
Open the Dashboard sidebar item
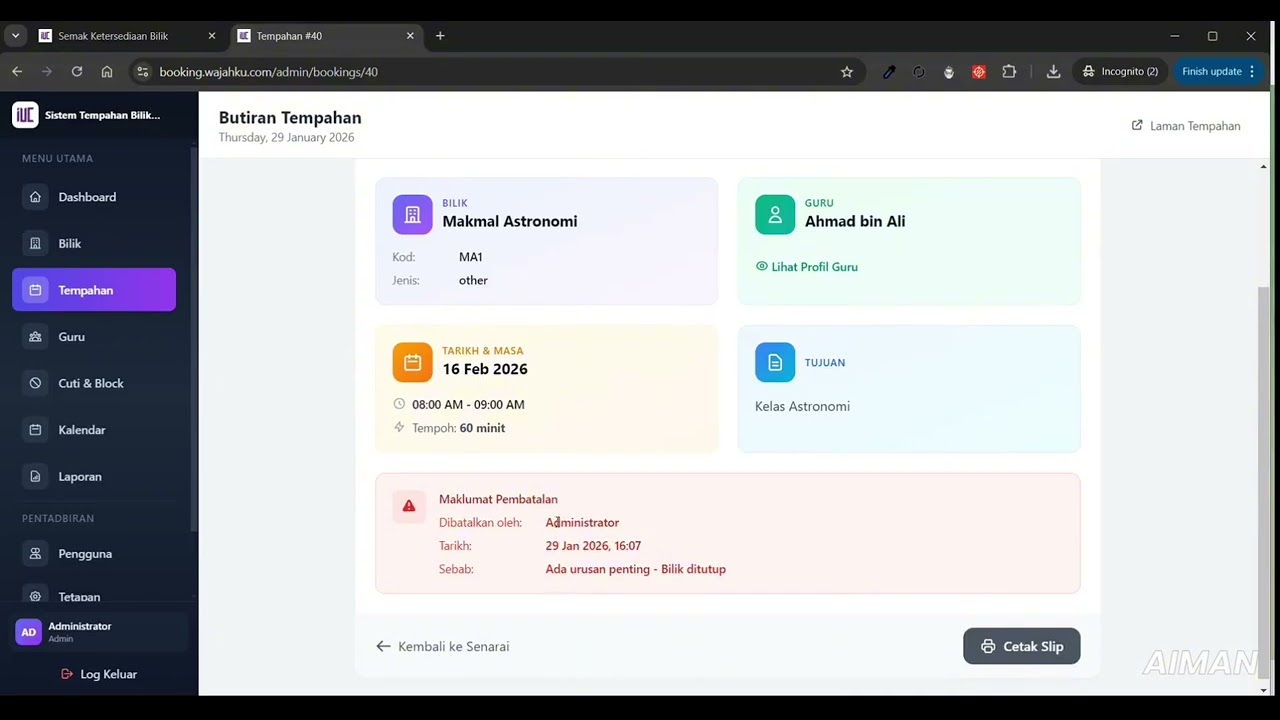click(x=94, y=197)
